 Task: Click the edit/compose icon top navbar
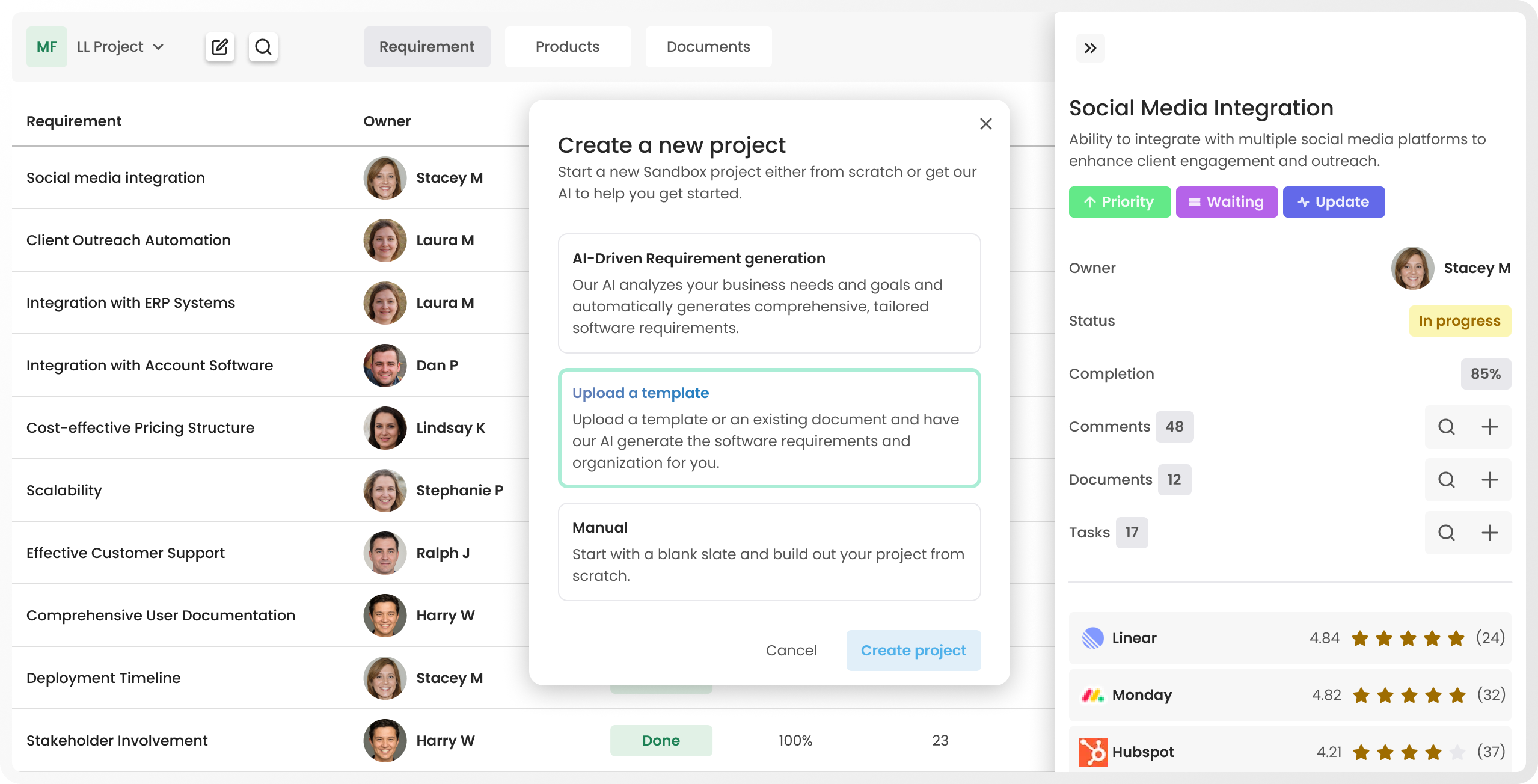221,46
